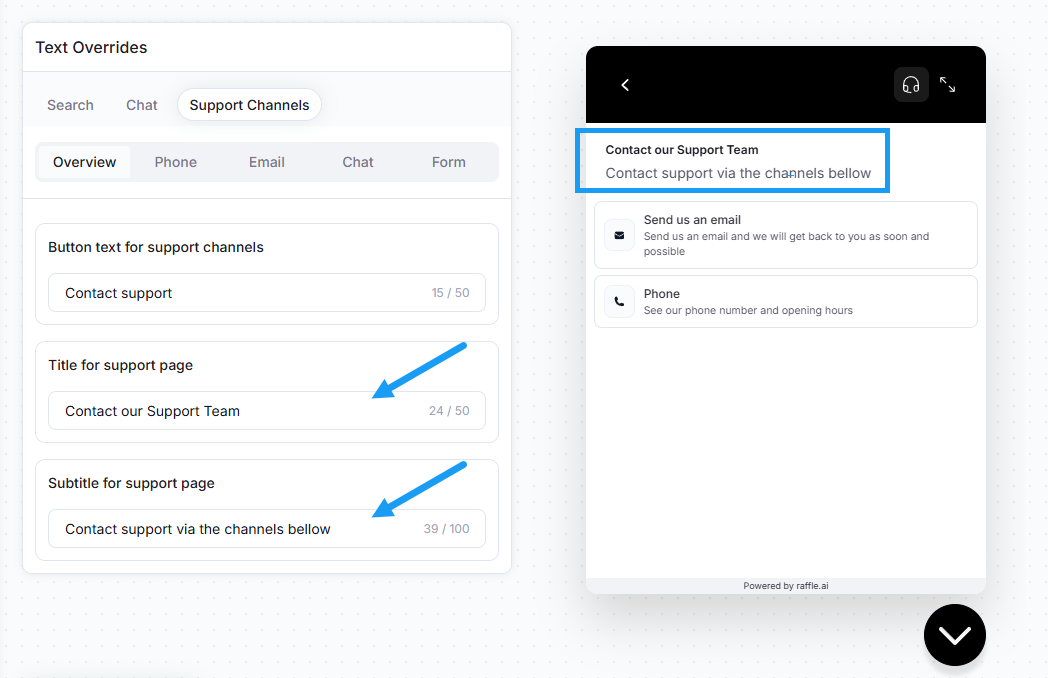Click the preview title 'Contact our Support Team'
The width and height of the screenshot is (1048, 678).
click(x=682, y=150)
